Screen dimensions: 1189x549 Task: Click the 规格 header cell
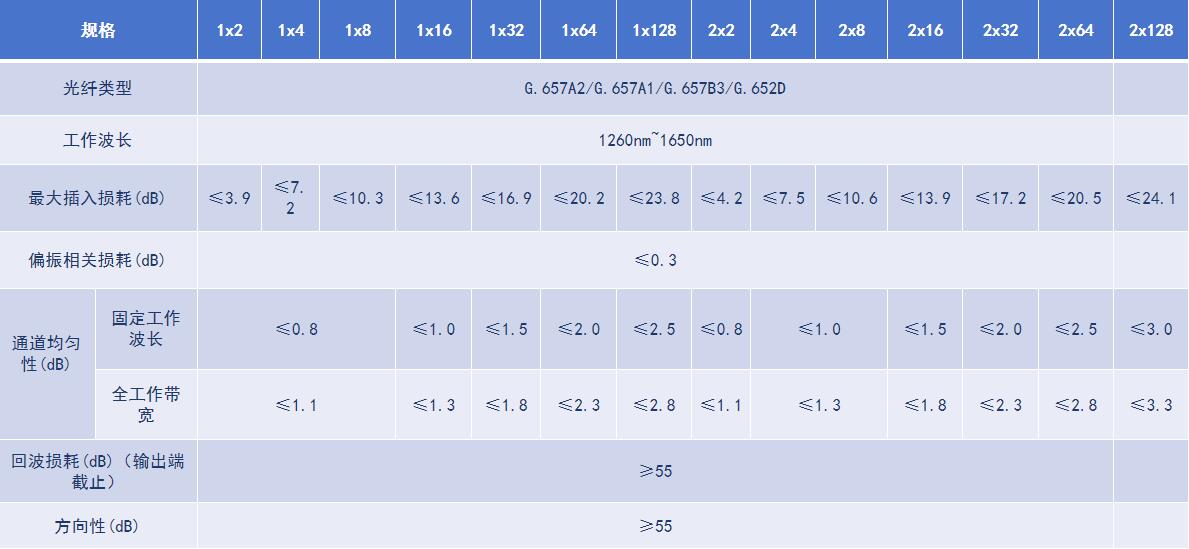point(98,30)
